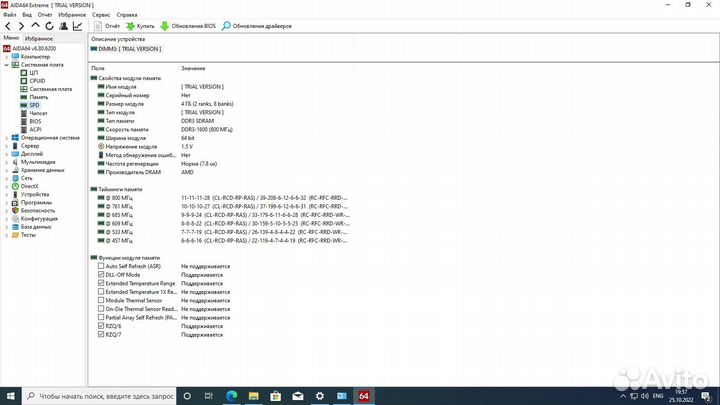Open Microsoft Edge from taskbar
This screenshot has height=405, width=720.
click(231, 396)
